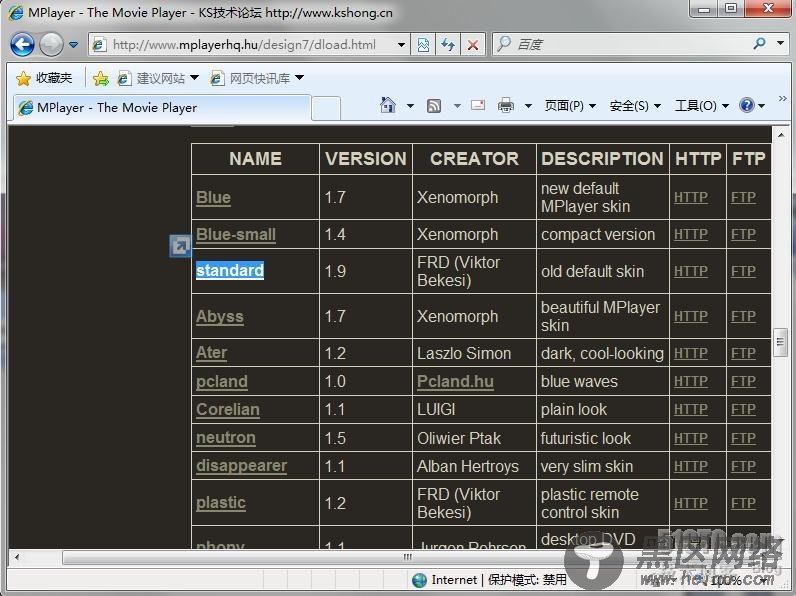Click the blue help question mark icon
This screenshot has width=796, height=596.
(x=747, y=105)
